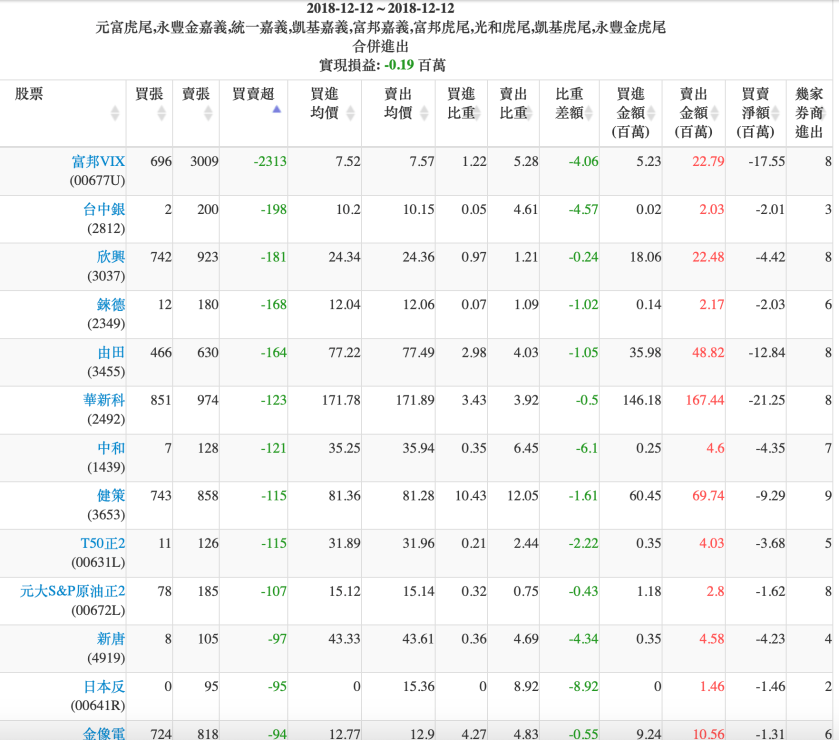Viewport: 839px width, 740px height.
Task: Open 金像電 stock link
Action: (104, 733)
